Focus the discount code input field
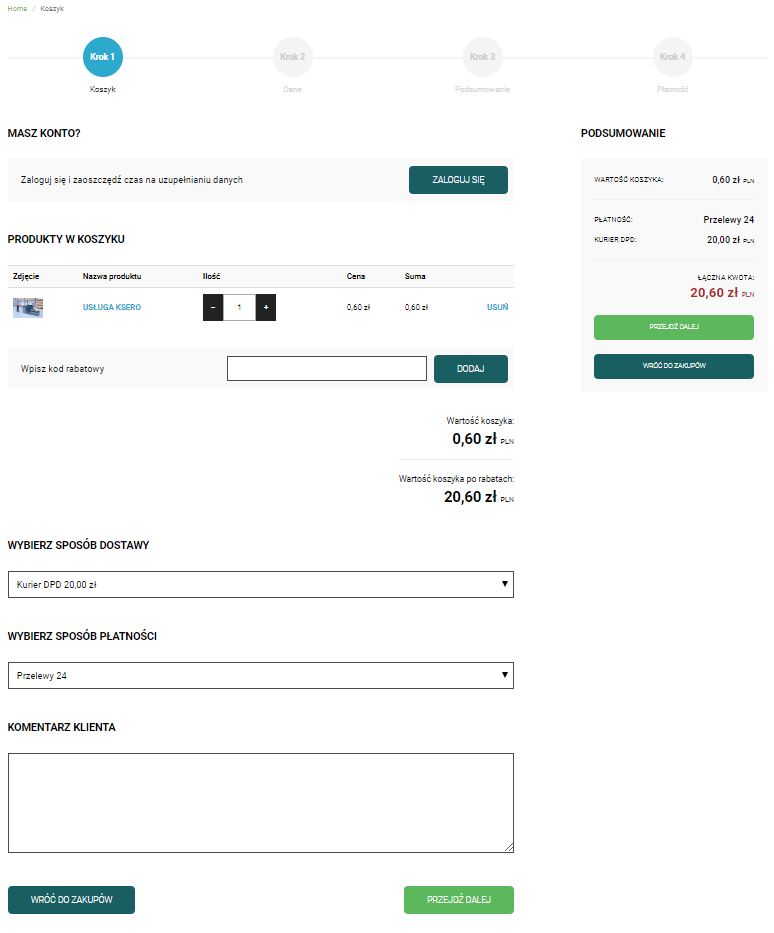Image resolution: width=774 pixels, height=933 pixels. (x=327, y=368)
